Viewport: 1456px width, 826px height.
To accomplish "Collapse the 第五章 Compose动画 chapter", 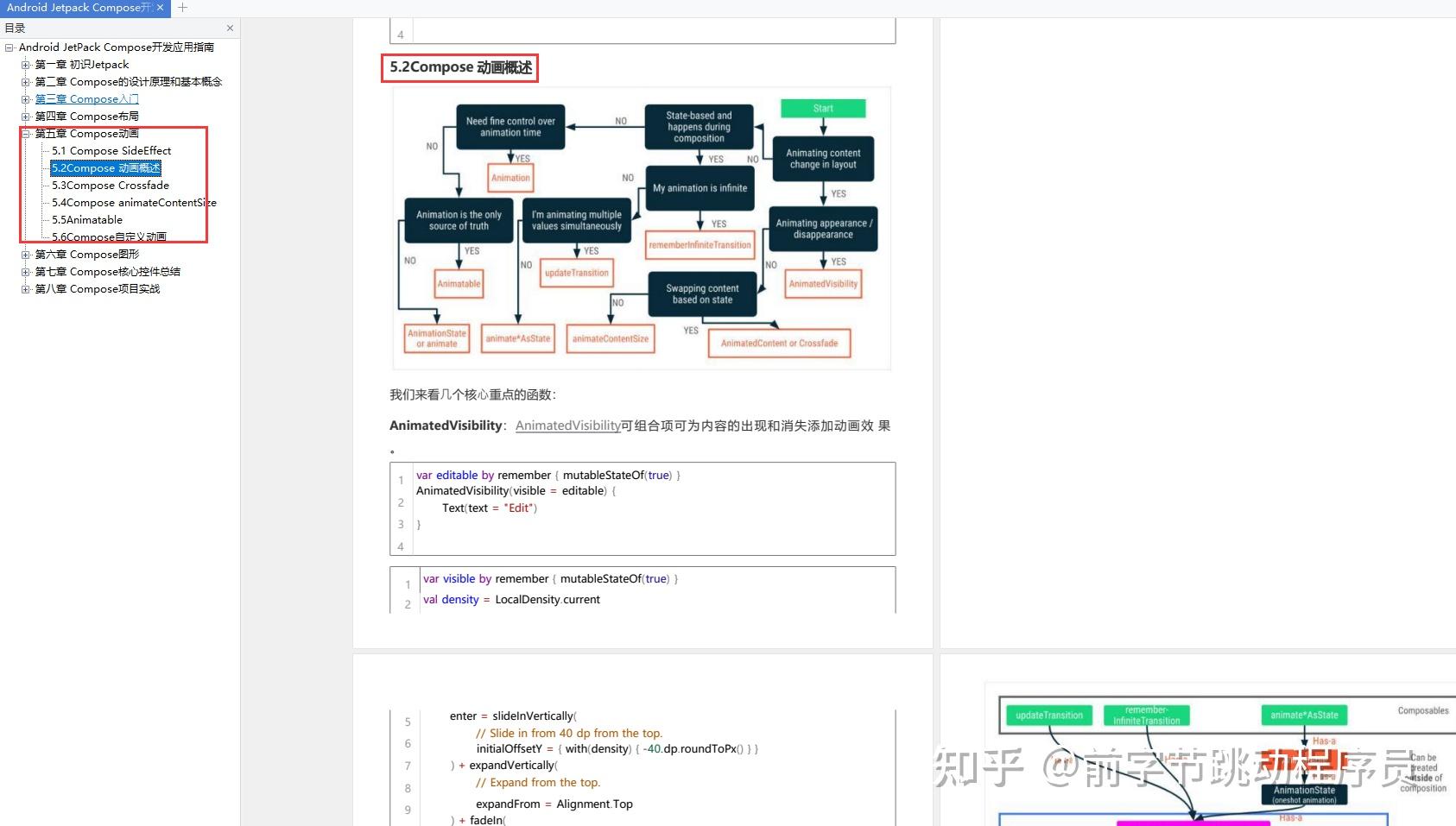I will click(26, 133).
